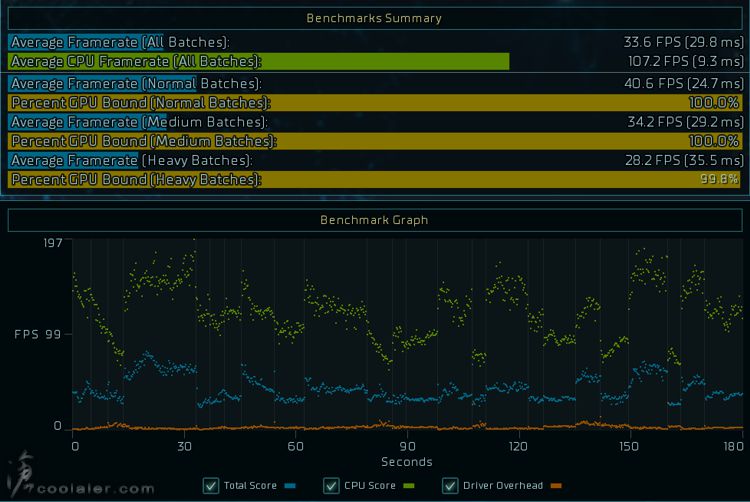Viewport: 750px width, 502px height.
Task: Click Average Framerate (Medium Batches) label
Action: tap(139, 122)
